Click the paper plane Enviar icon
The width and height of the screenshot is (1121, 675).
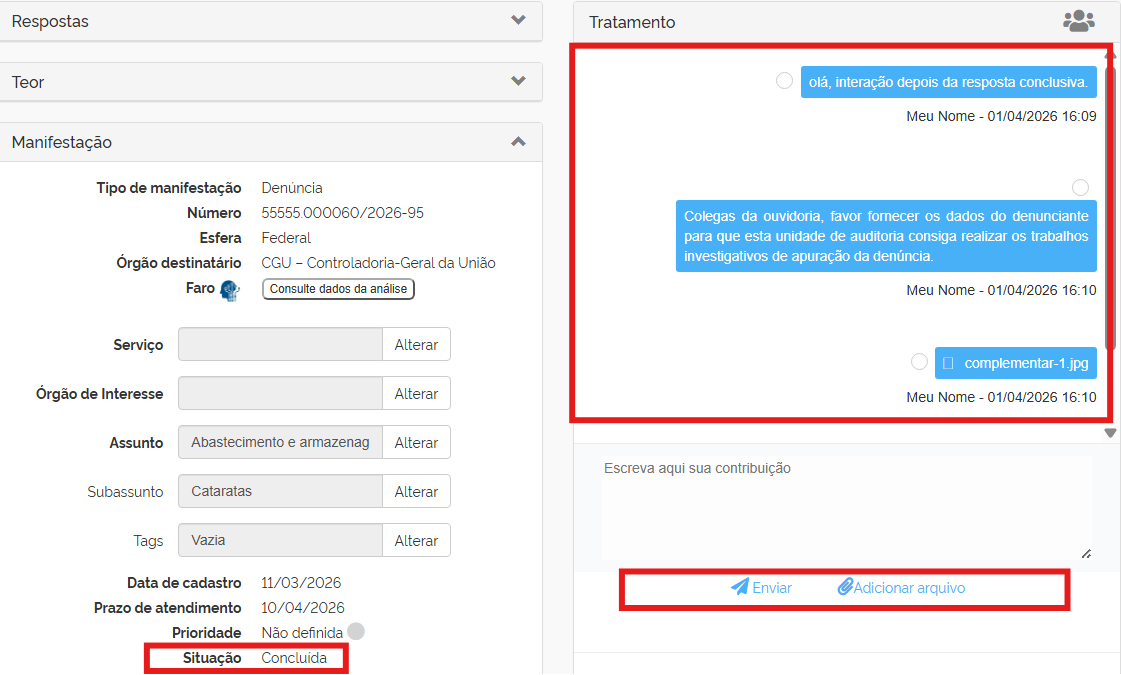740,587
